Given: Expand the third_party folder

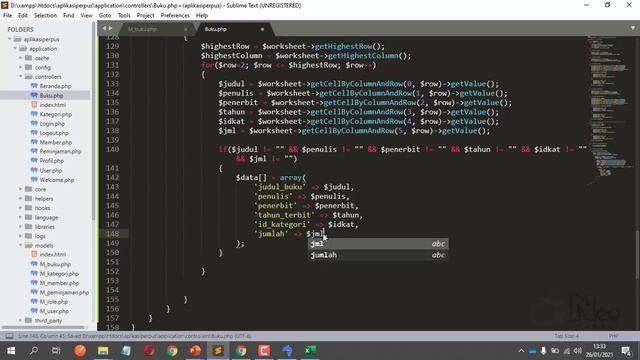Looking at the screenshot, I should click(20, 321).
